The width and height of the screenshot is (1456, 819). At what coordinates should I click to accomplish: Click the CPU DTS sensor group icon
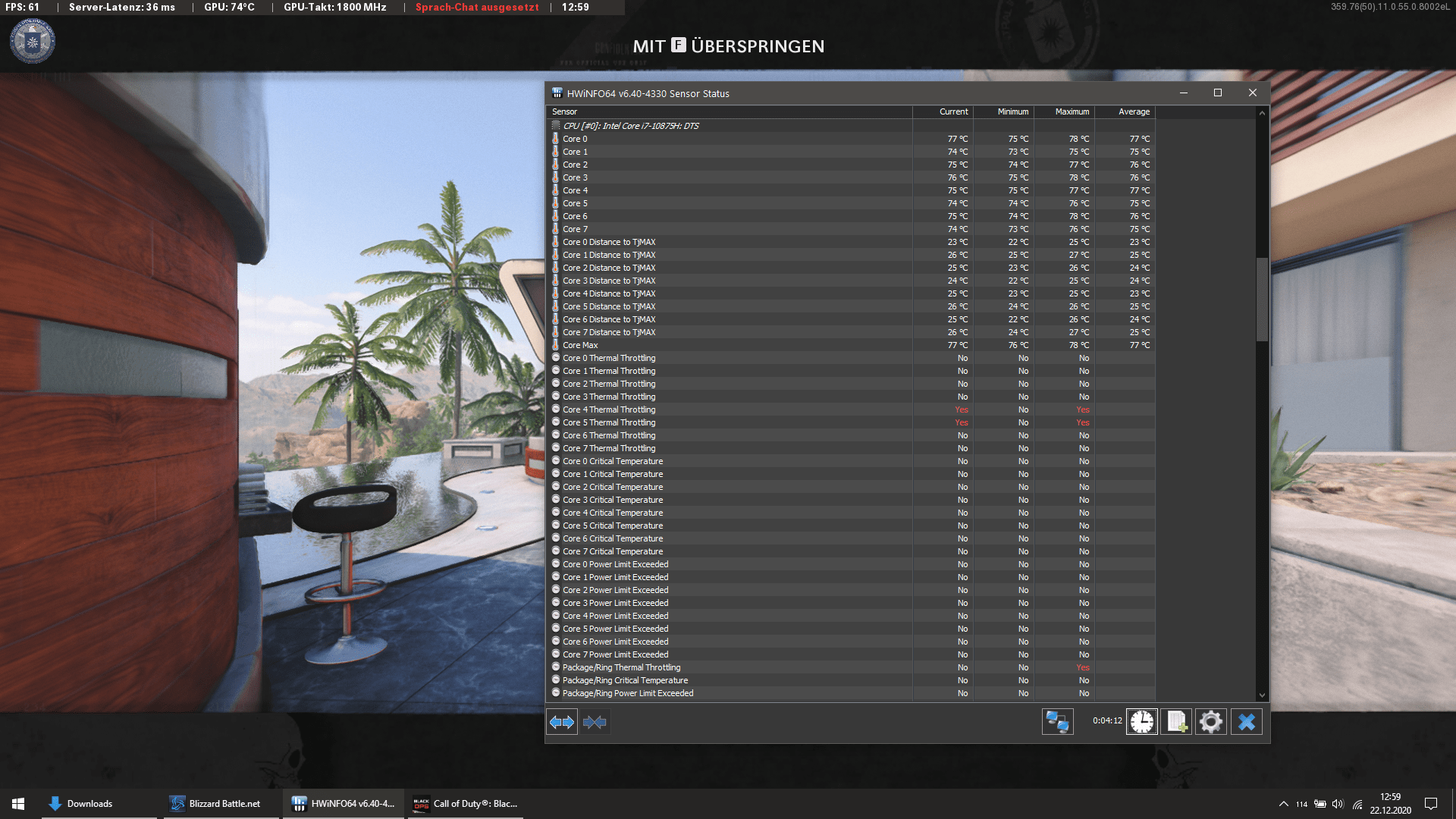tap(556, 126)
